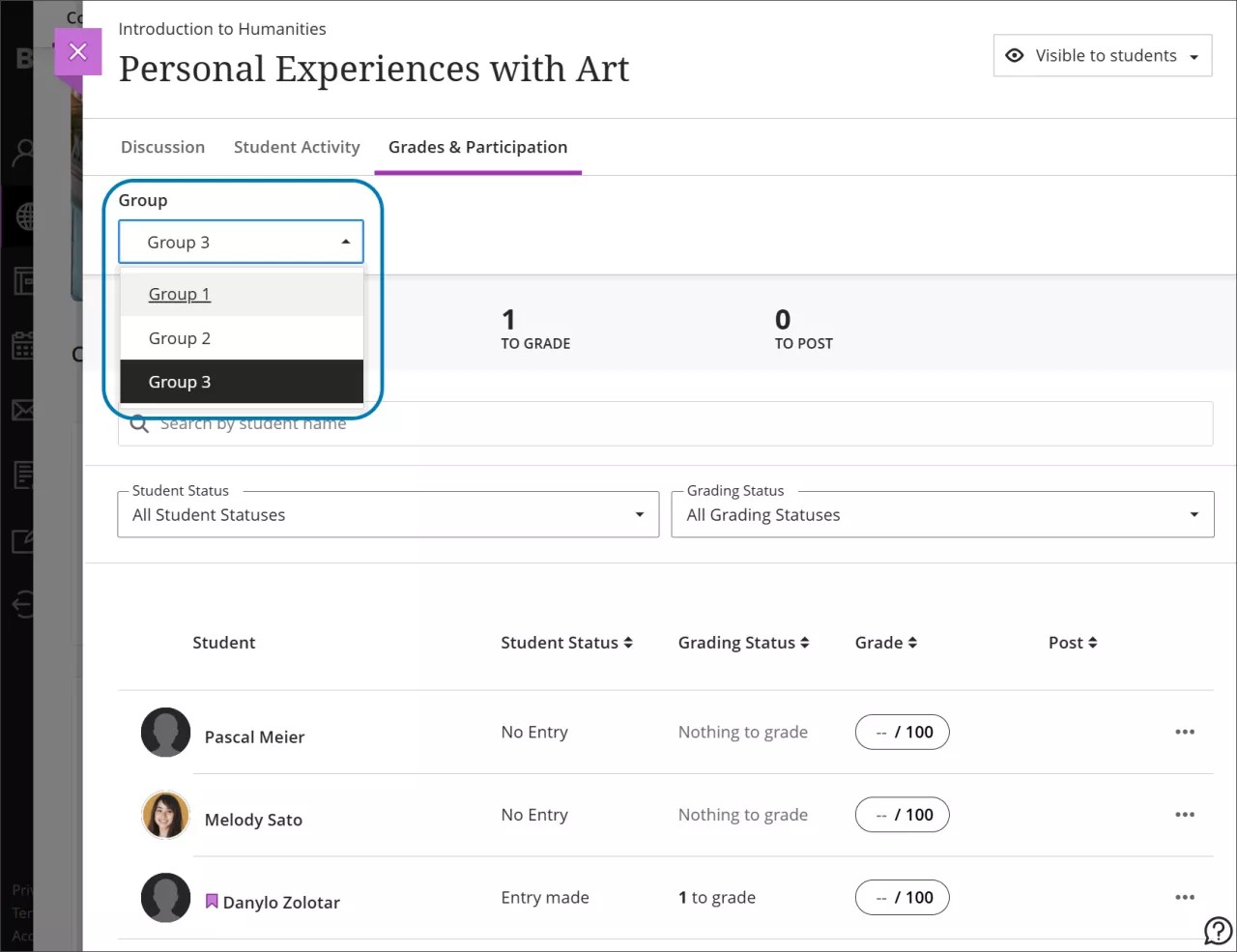Screen dimensions: 1237x952
Task: Click the bookmark flag beside Danylo Zolotar
Action: coord(211,901)
